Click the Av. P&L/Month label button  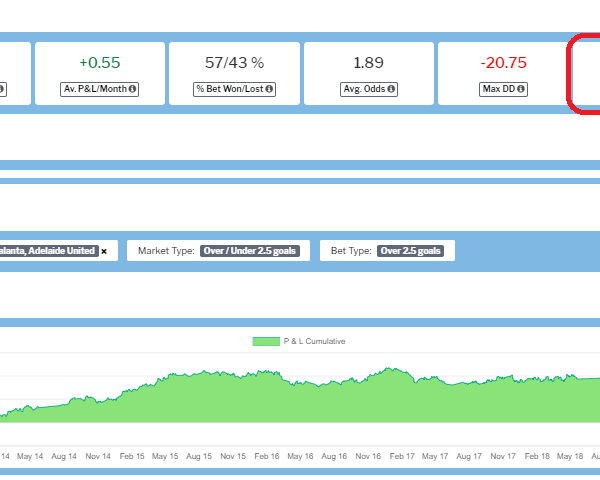[x=99, y=89]
